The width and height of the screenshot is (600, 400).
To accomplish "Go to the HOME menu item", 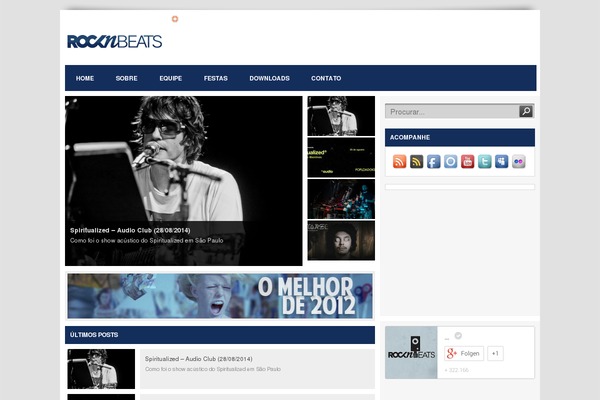I will (x=85, y=78).
